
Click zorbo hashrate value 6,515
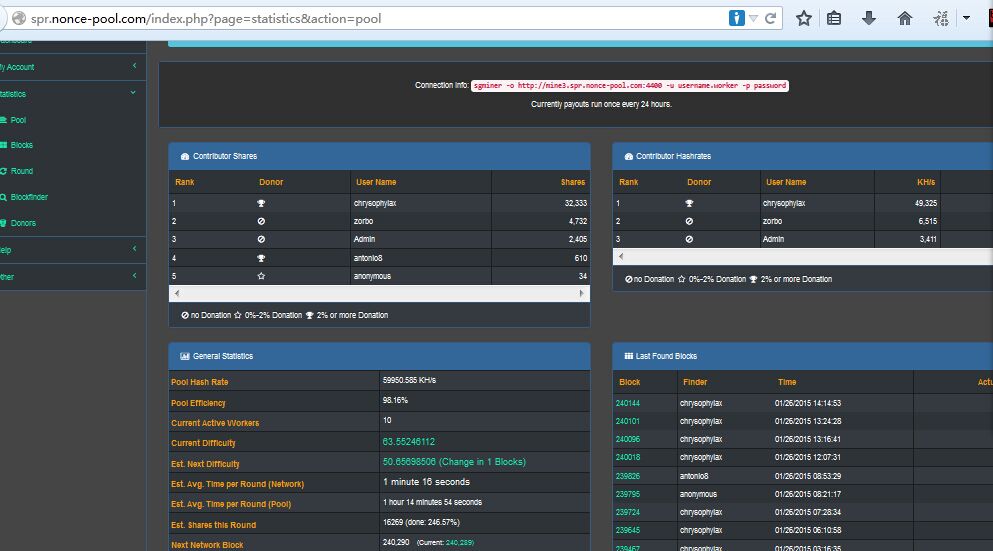click(x=927, y=221)
